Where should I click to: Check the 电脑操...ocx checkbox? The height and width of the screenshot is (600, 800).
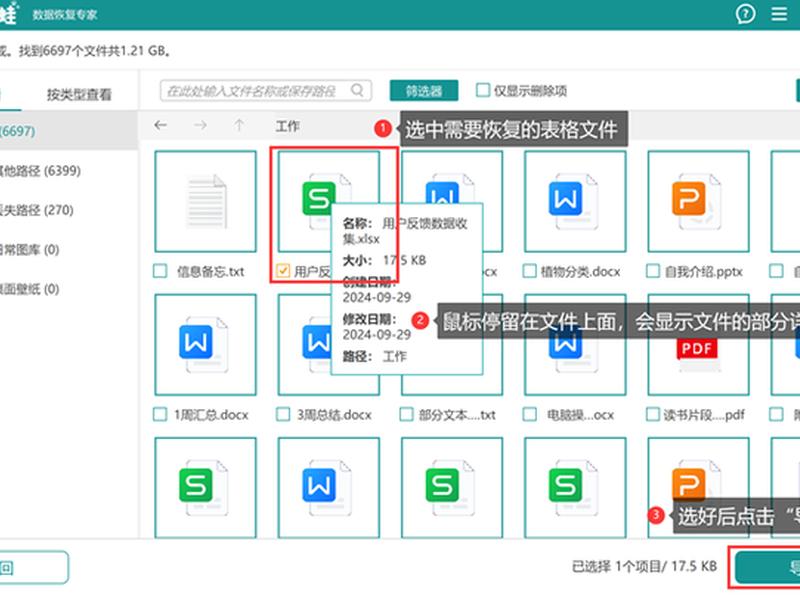530,414
